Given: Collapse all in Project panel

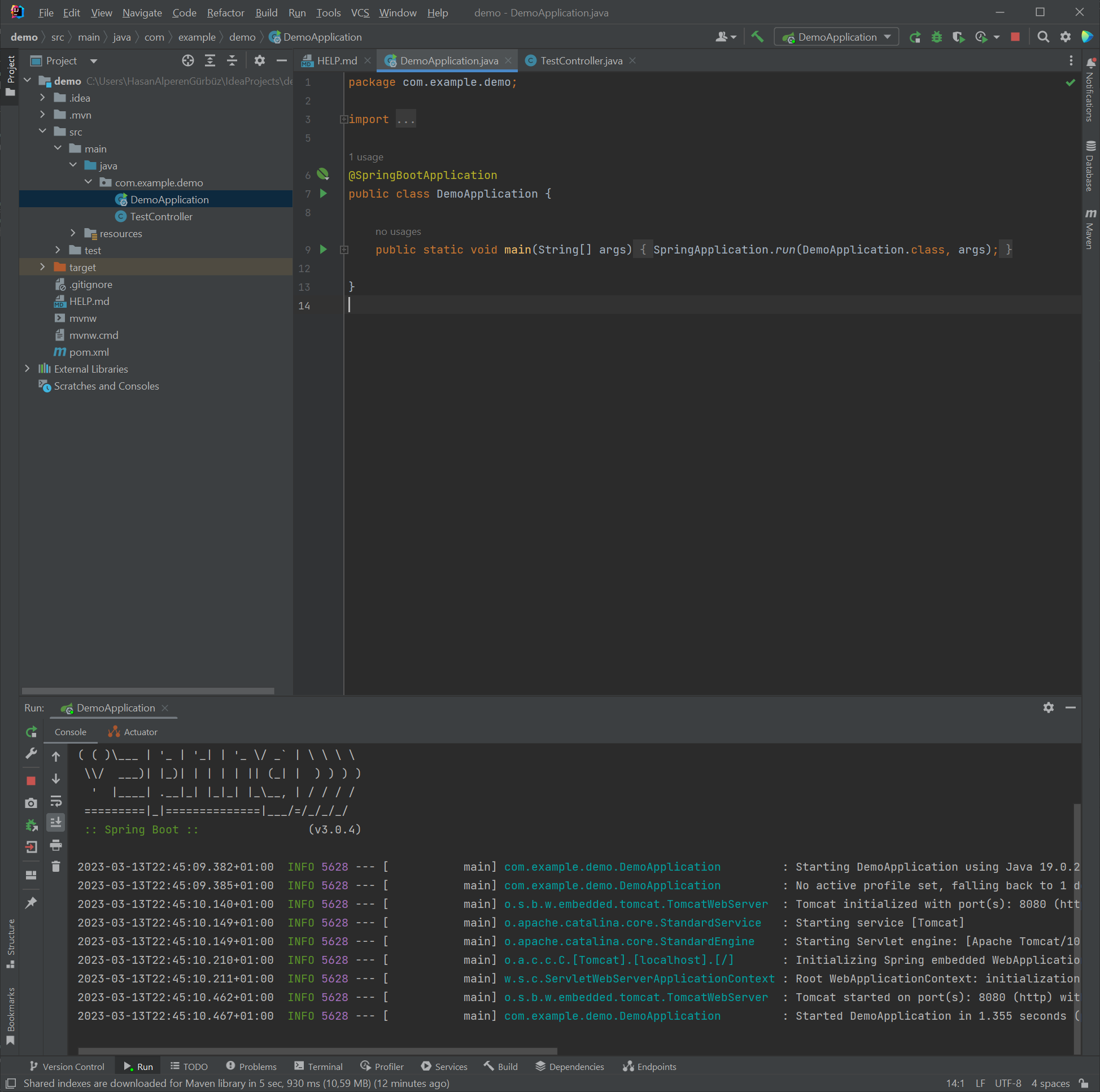Looking at the screenshot, I should (x=232, y=60).
